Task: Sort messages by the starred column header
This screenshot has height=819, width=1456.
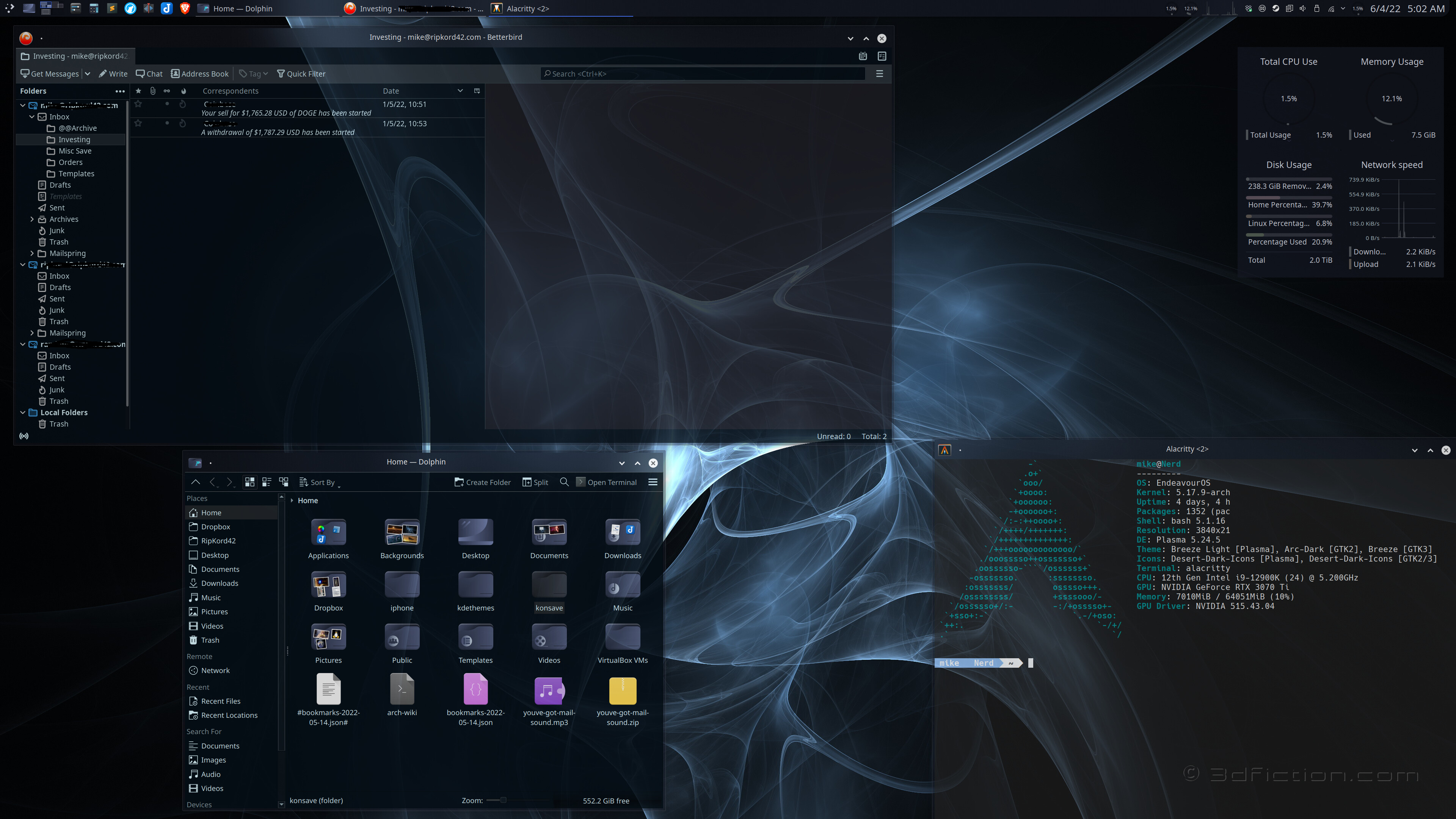Action: point(138,91)
